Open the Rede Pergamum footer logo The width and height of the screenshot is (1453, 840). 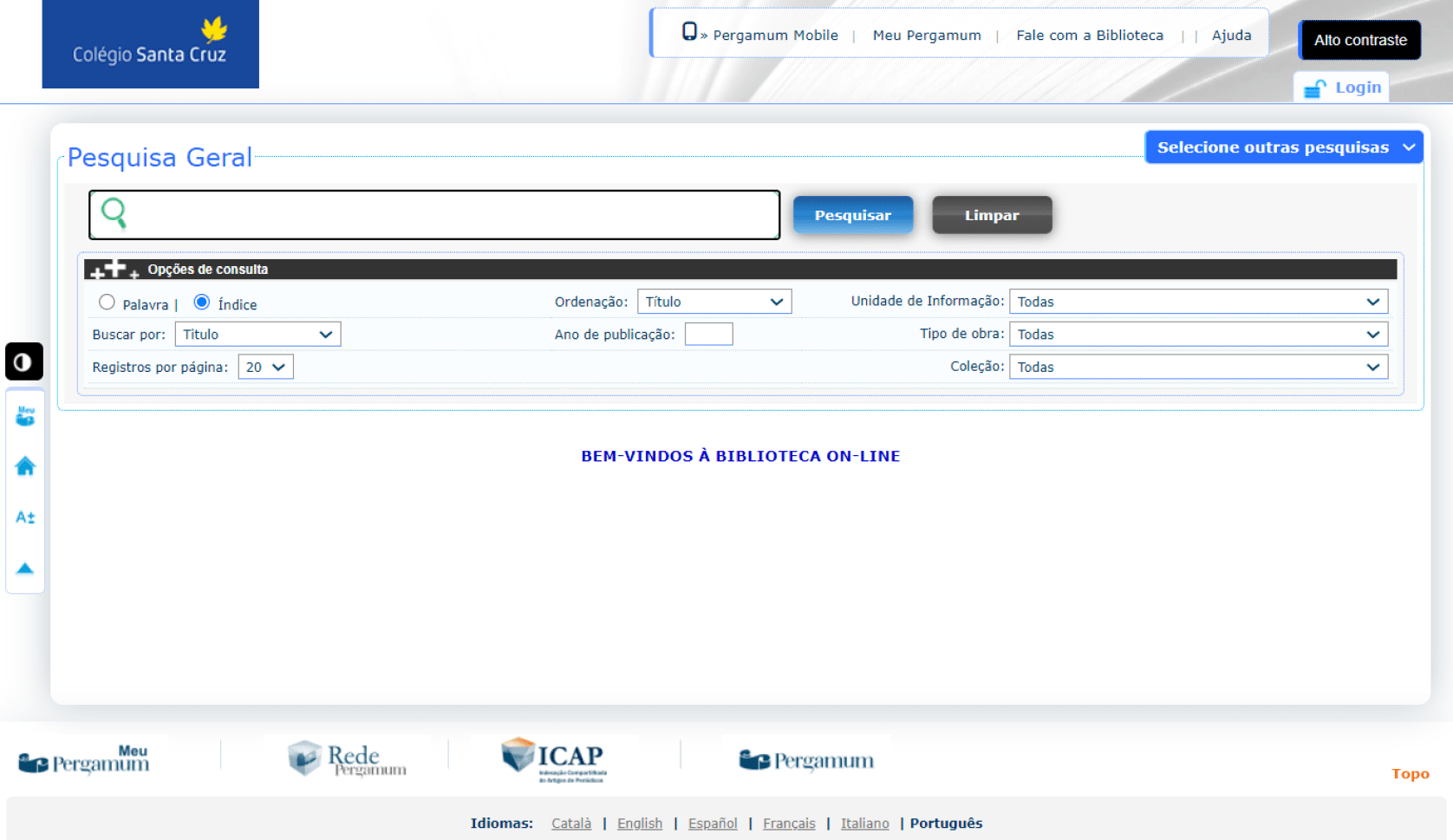[348, 759]
